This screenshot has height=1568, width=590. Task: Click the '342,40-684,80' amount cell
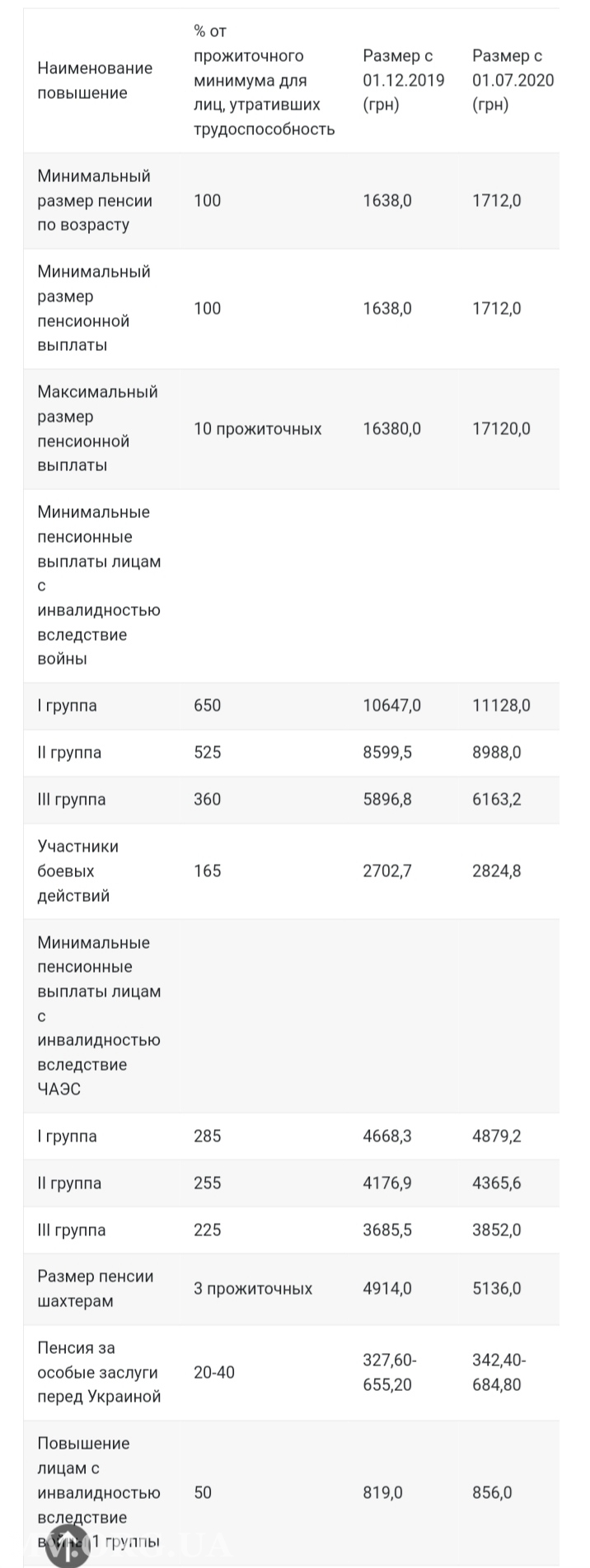pos(499,1373)
